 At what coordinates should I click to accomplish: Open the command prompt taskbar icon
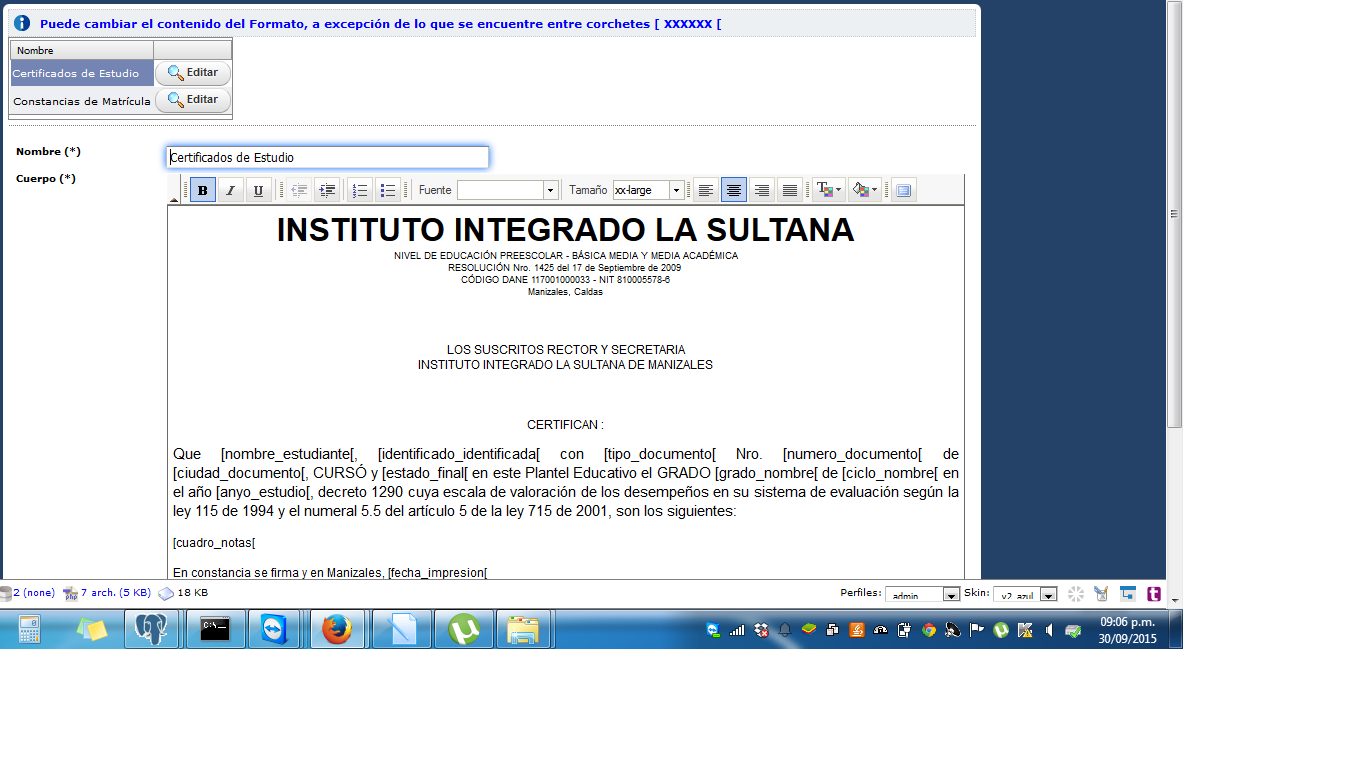(x=215, y=629)
